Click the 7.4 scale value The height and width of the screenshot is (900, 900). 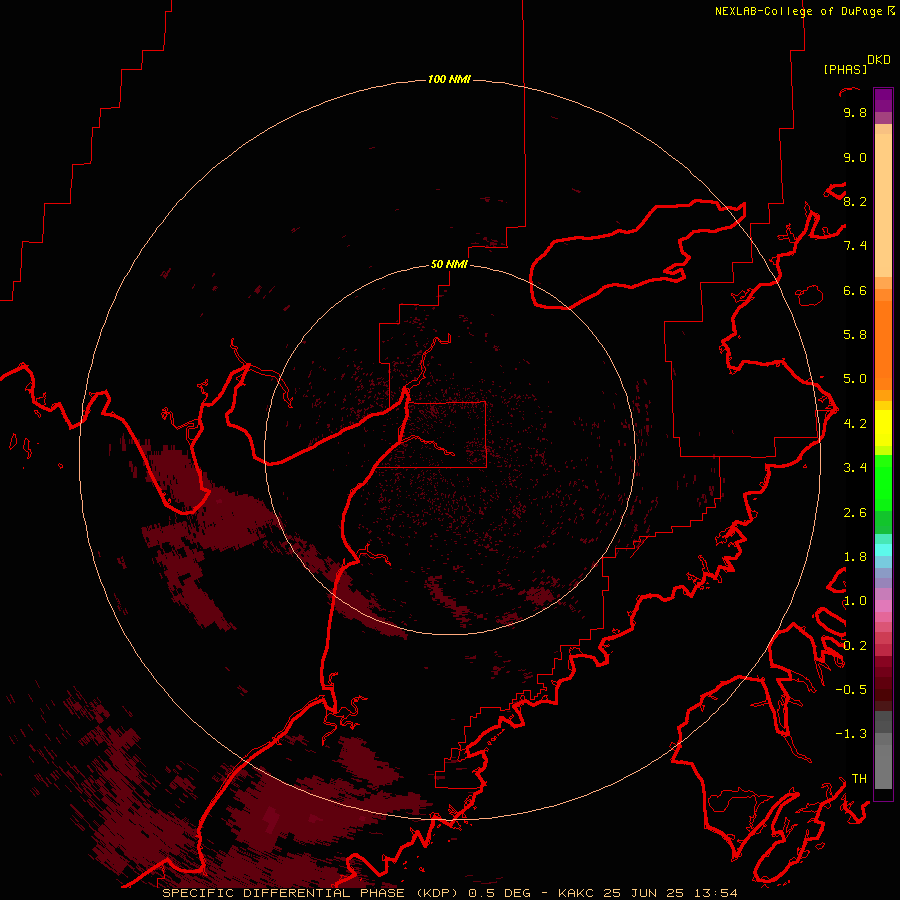point(855,246)
